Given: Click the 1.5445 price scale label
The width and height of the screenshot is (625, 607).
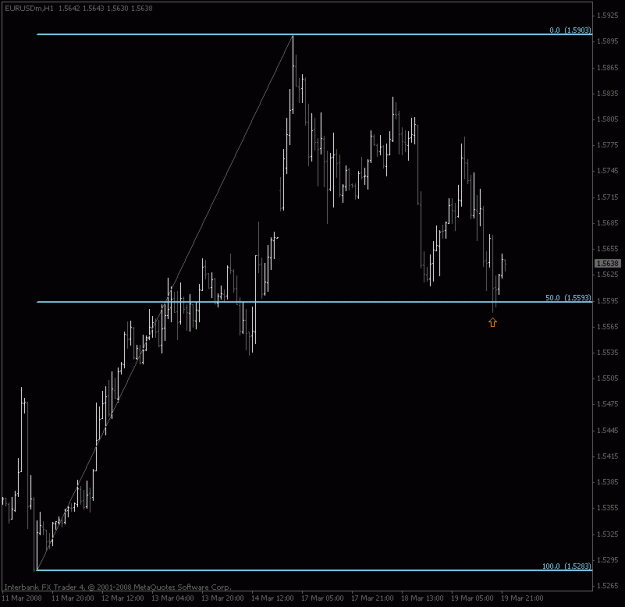Looking at the screenshot, I should [608, 430].
